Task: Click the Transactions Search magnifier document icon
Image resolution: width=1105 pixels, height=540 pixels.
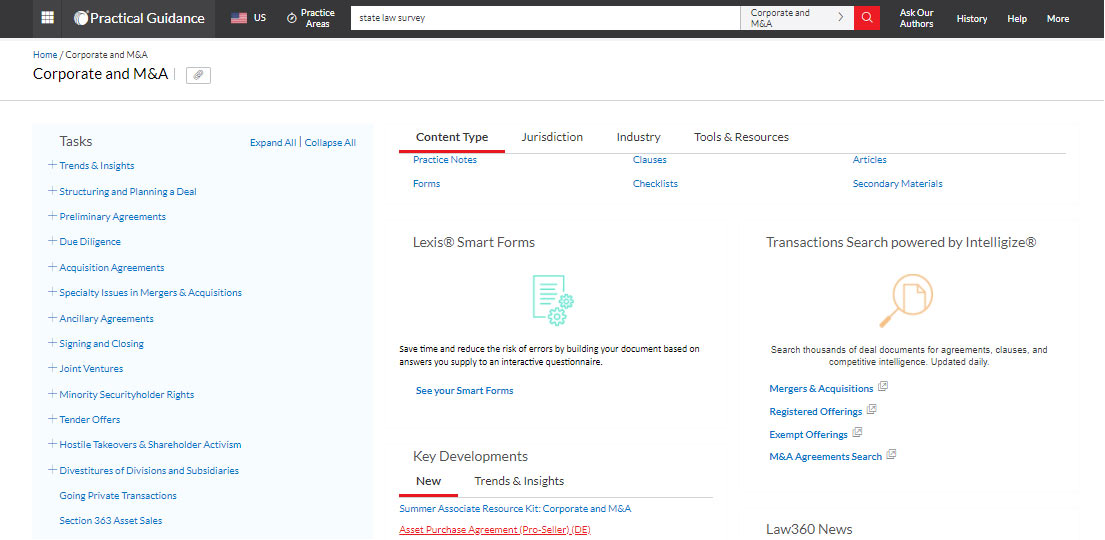Action: [x=906, y=301]
